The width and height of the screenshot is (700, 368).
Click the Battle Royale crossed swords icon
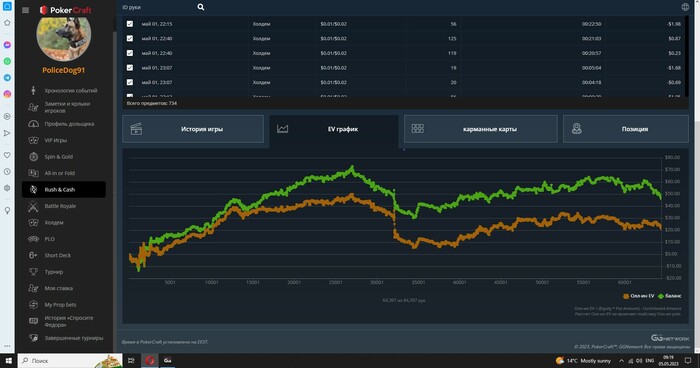33,206
